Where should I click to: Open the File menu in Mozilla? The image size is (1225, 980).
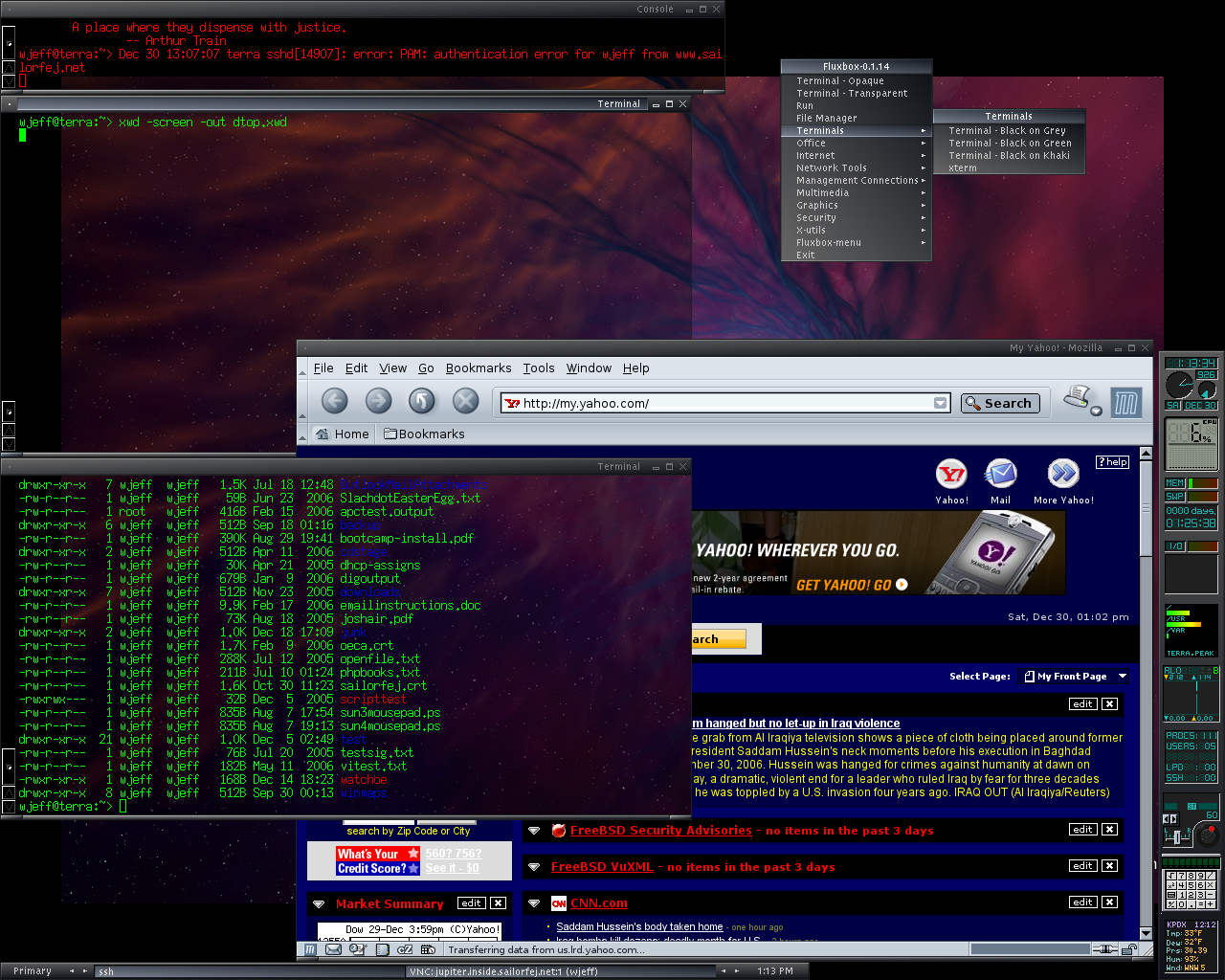point(323,368)
